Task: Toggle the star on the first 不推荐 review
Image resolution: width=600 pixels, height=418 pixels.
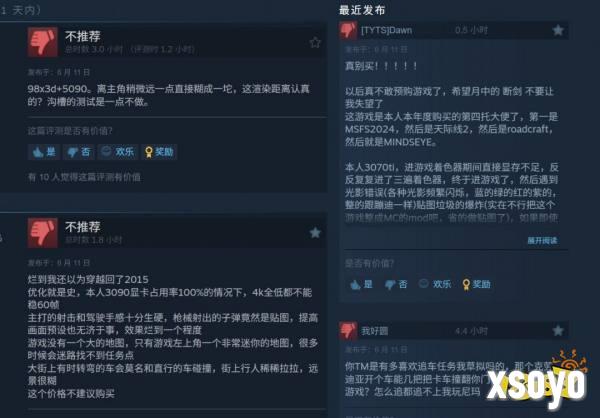Action: click(x=315, y=42)
